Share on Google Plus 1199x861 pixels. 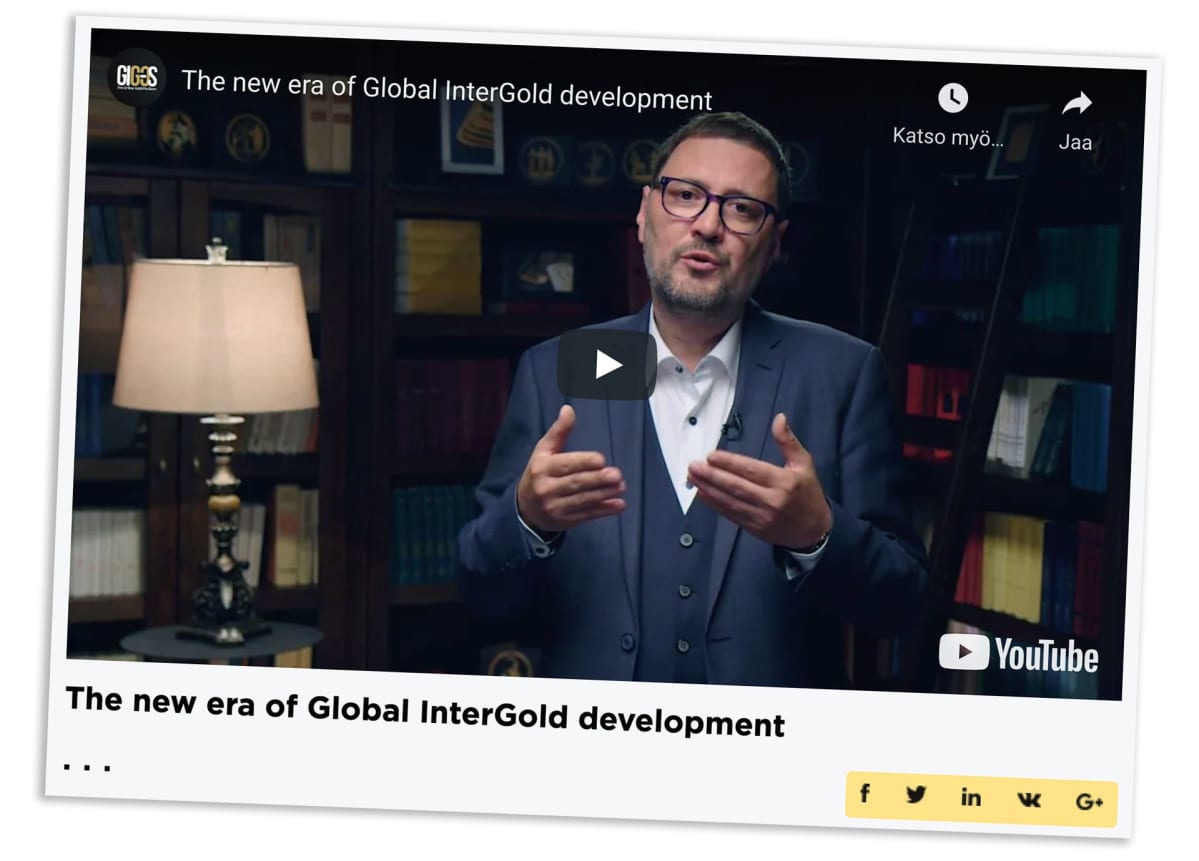point(1089,801)
